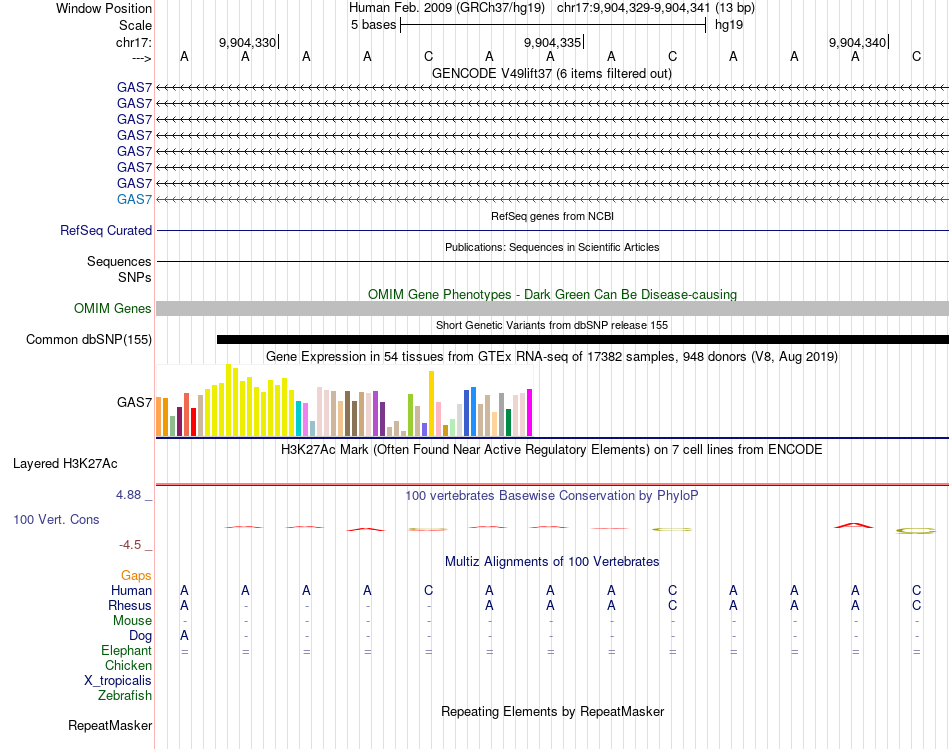
Task: Click the 100 Vert. Cons track label
Action: [56, 520]
